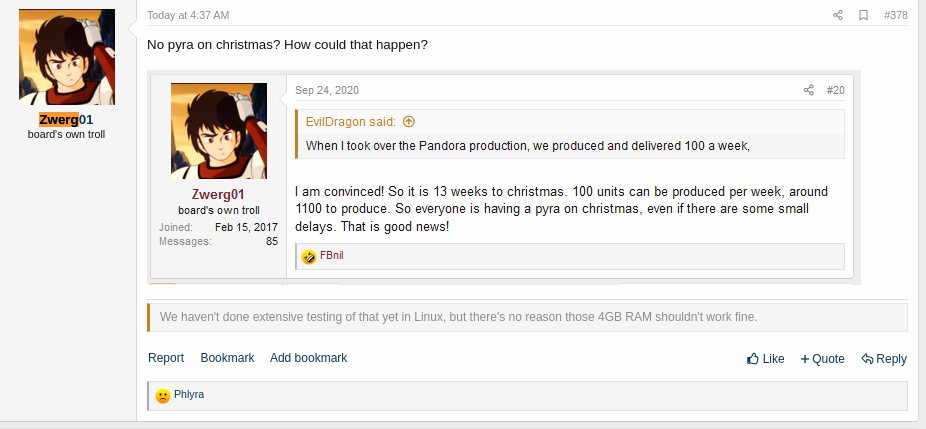Like this post with thumbs-up
The height and width of the screenshot is (429, 926).
[765, 359]
